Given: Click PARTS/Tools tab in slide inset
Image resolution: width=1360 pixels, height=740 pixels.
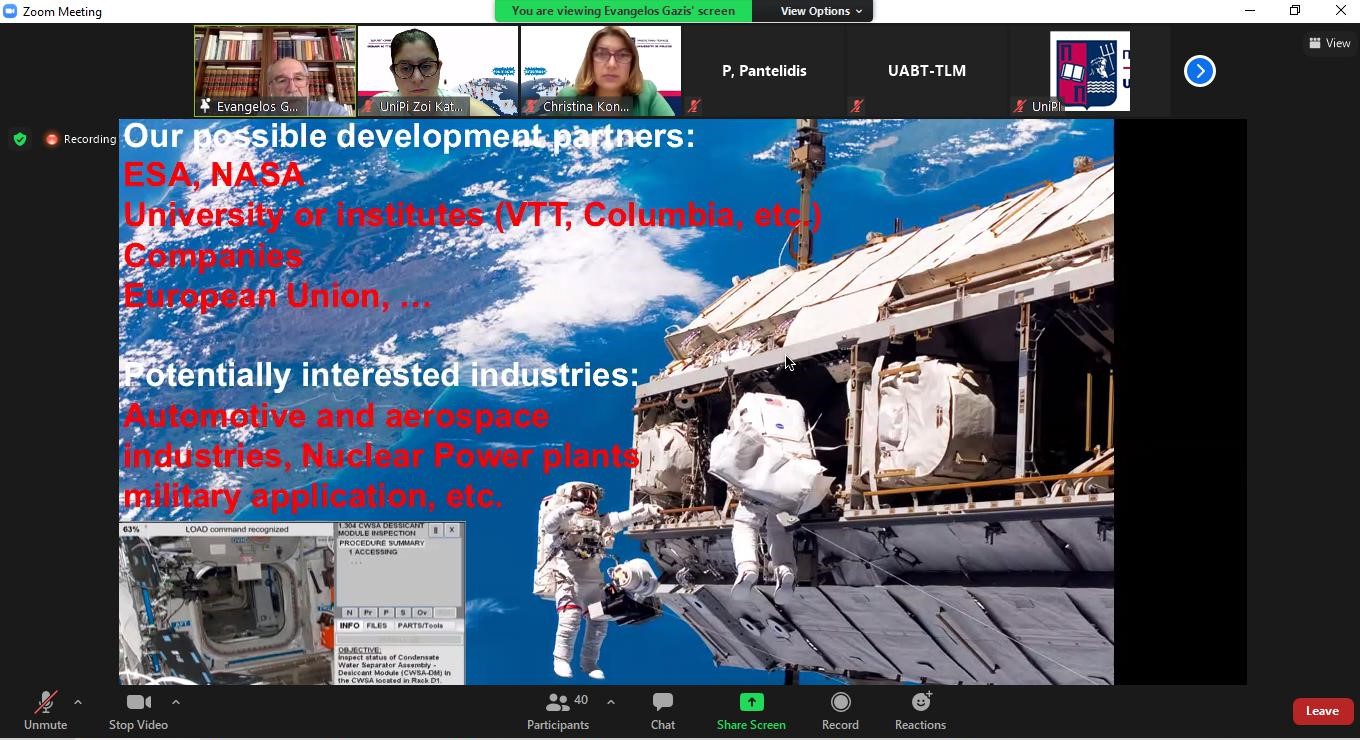Looking at the screenshot, I should click(420, 626).
